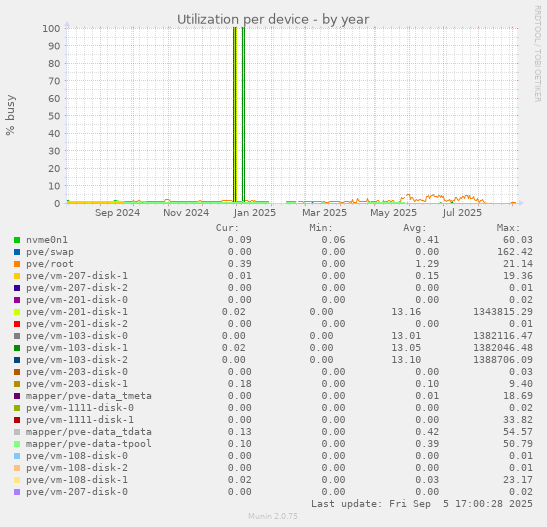Select the pve/vm-207-disk-1 legend label

77,276
